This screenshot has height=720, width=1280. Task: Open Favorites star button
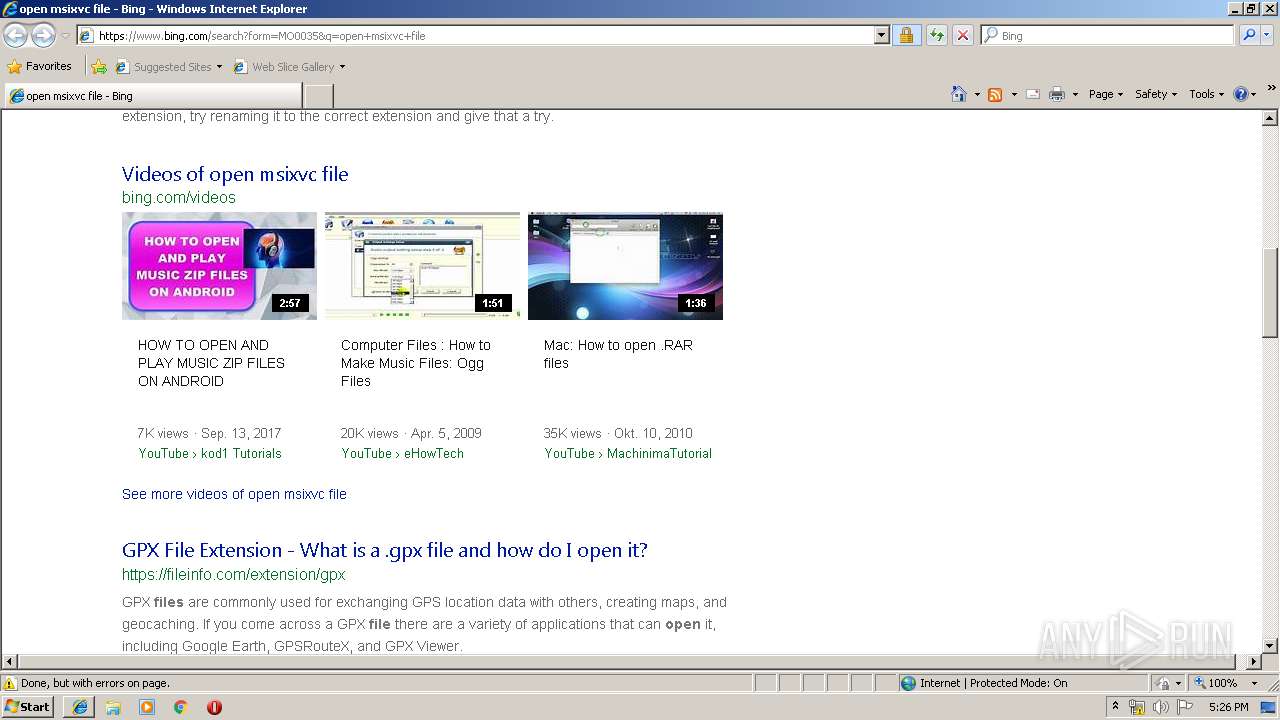tap(40, 66)
